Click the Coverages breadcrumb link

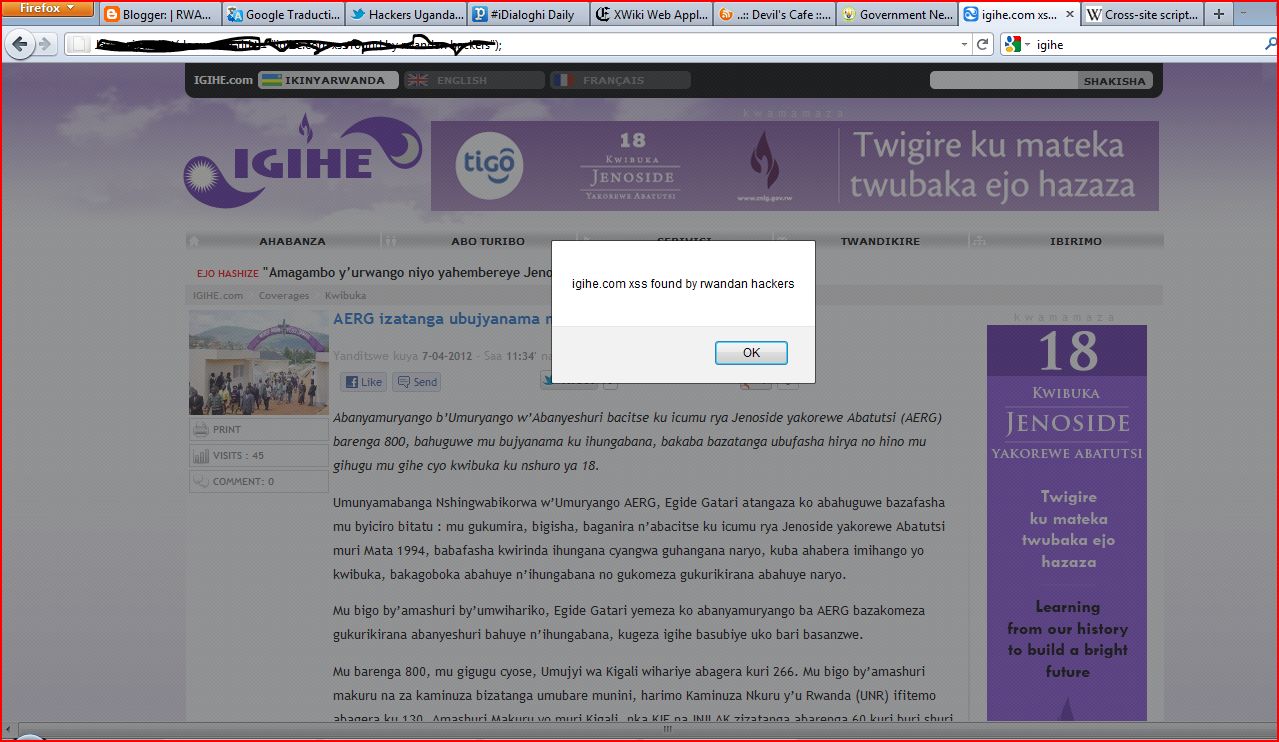[x=284, y=296]
